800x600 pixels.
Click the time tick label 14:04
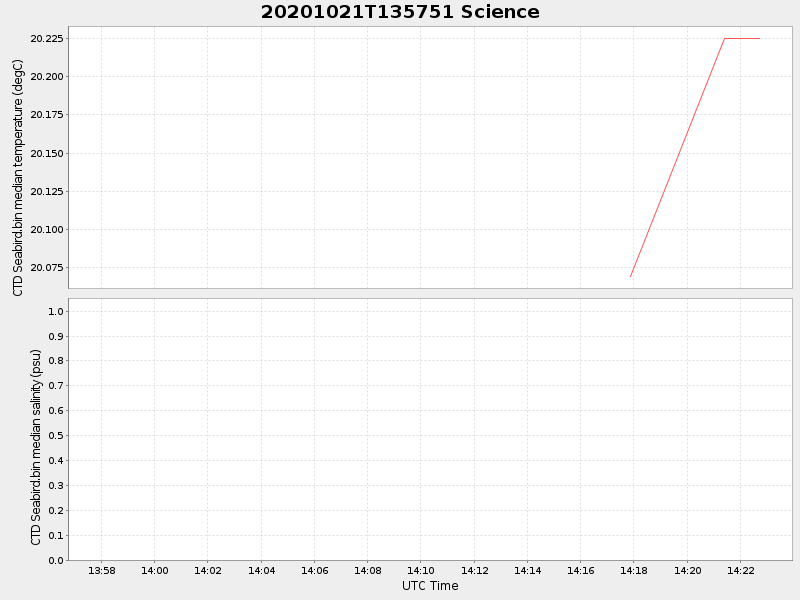(262, 571)
